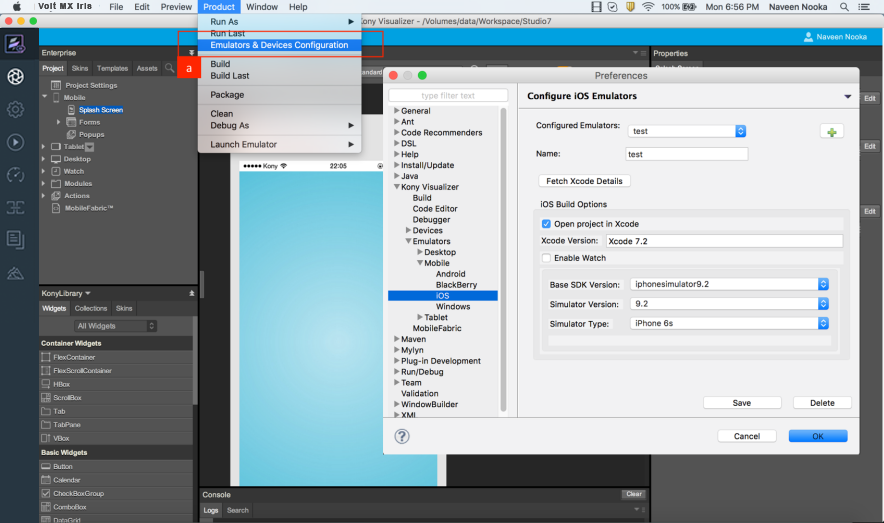Image resolution: width=884 pixels, height=523 pixels.
Task: Select Emulators & Devices Configuration menu item
Action: 279,45
